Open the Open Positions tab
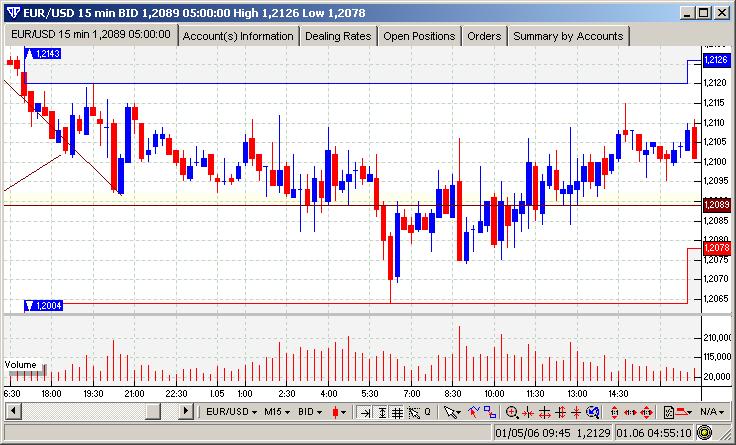Viewport: 736px width, 445px height. [419, 36]
